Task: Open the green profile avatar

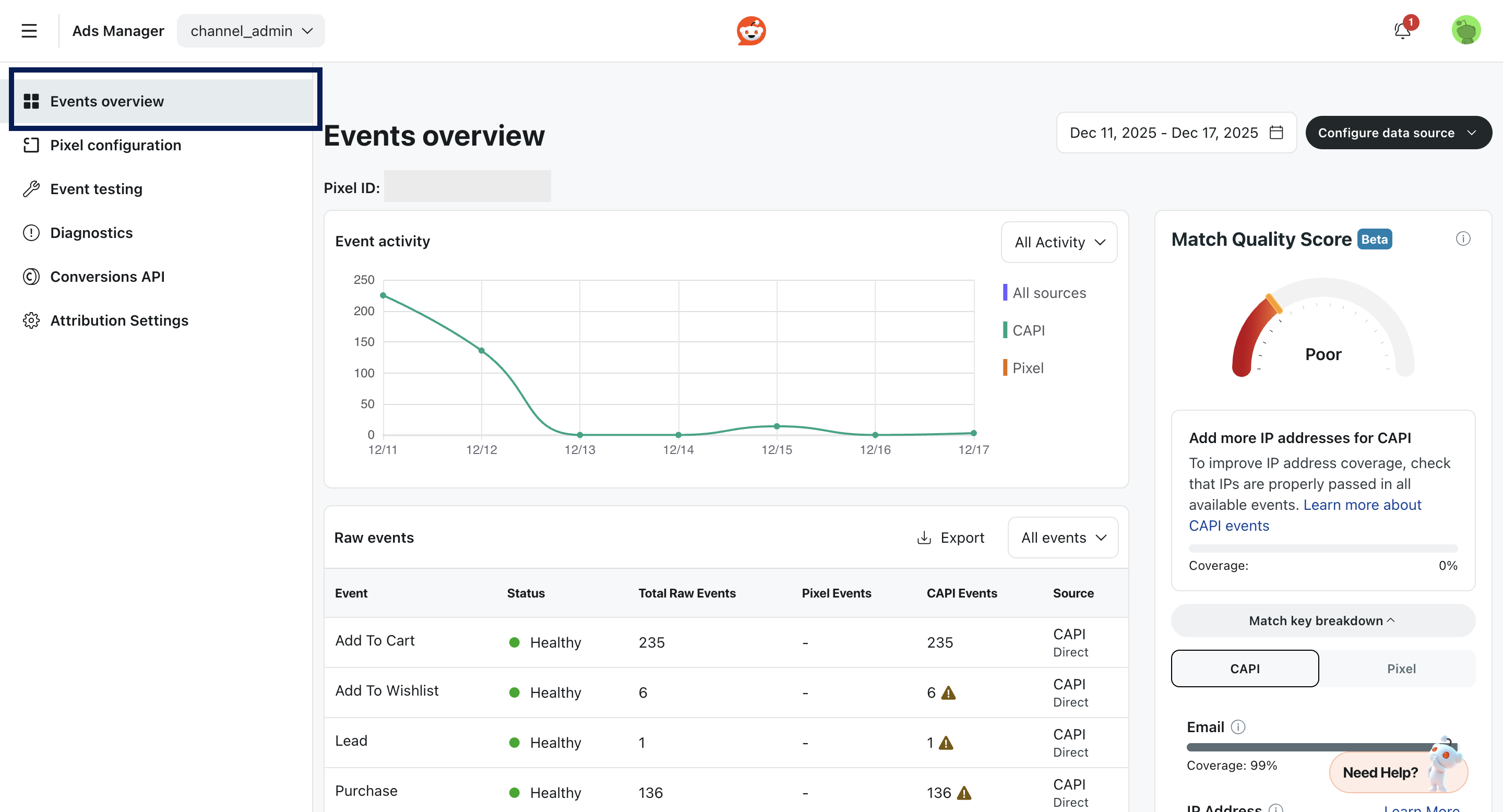Action: point(1465,30)
